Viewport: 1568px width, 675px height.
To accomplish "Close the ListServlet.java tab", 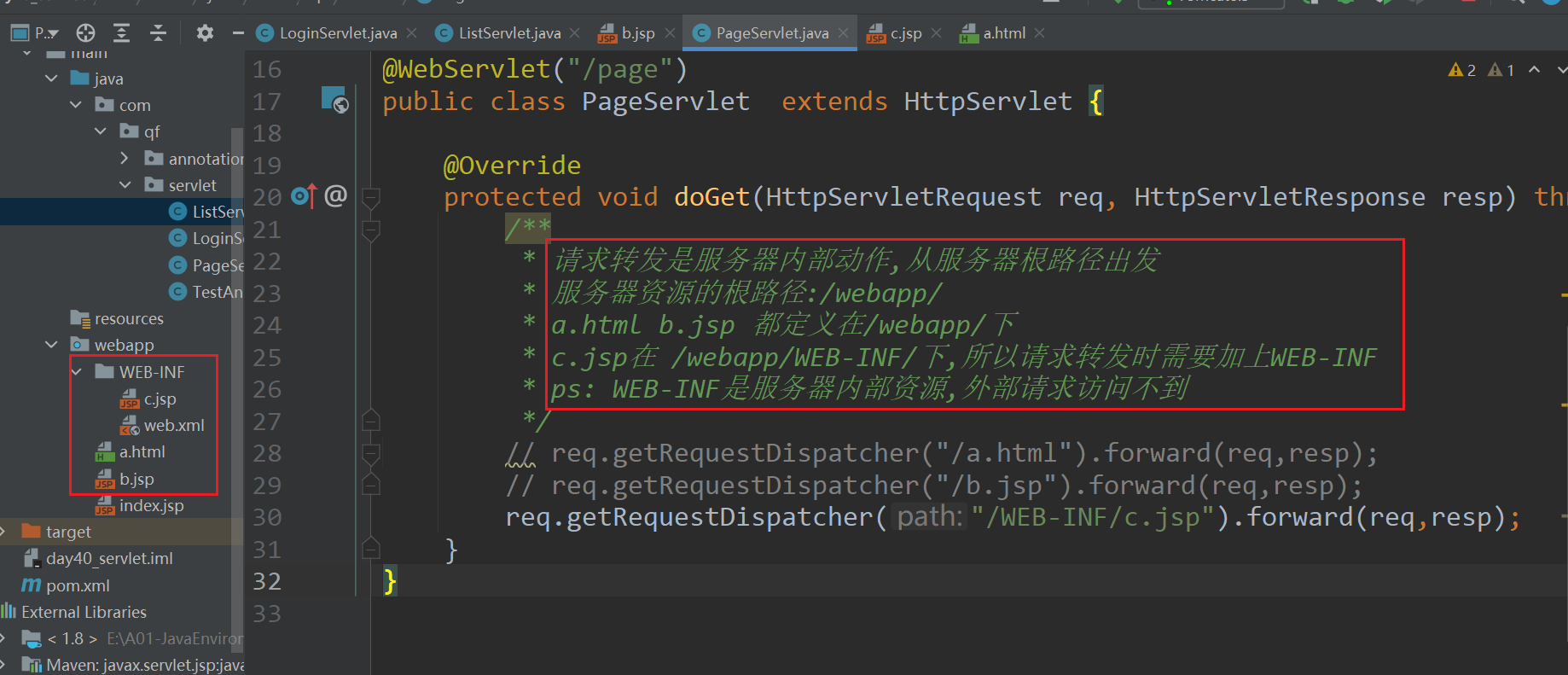I will point(575,33).
